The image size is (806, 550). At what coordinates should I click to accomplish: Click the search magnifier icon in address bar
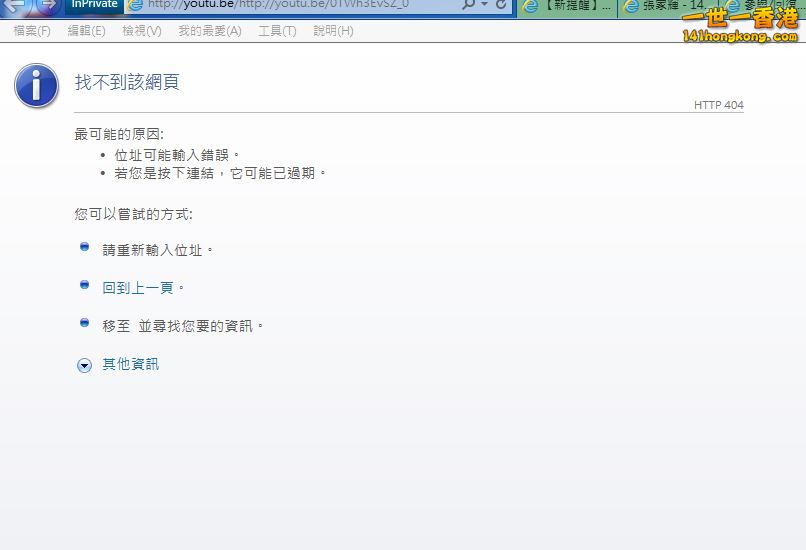(x=468, y=5)
